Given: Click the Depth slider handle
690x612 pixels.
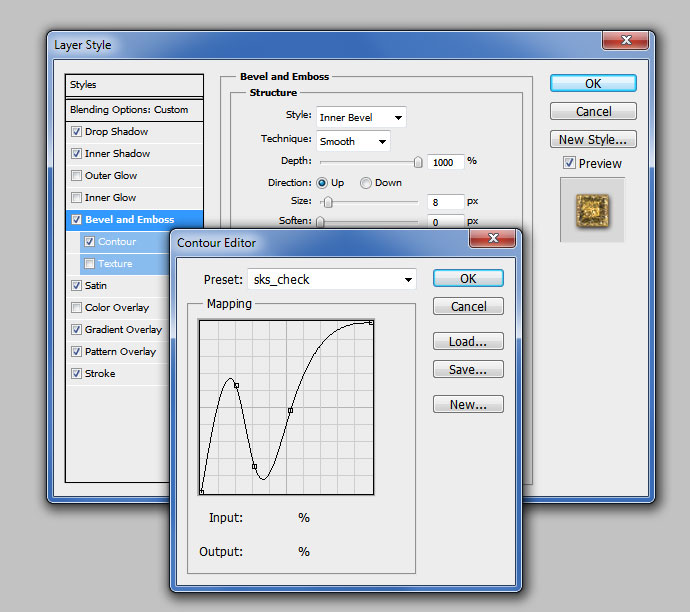Looking at the screenshot, I should [418, 161].
